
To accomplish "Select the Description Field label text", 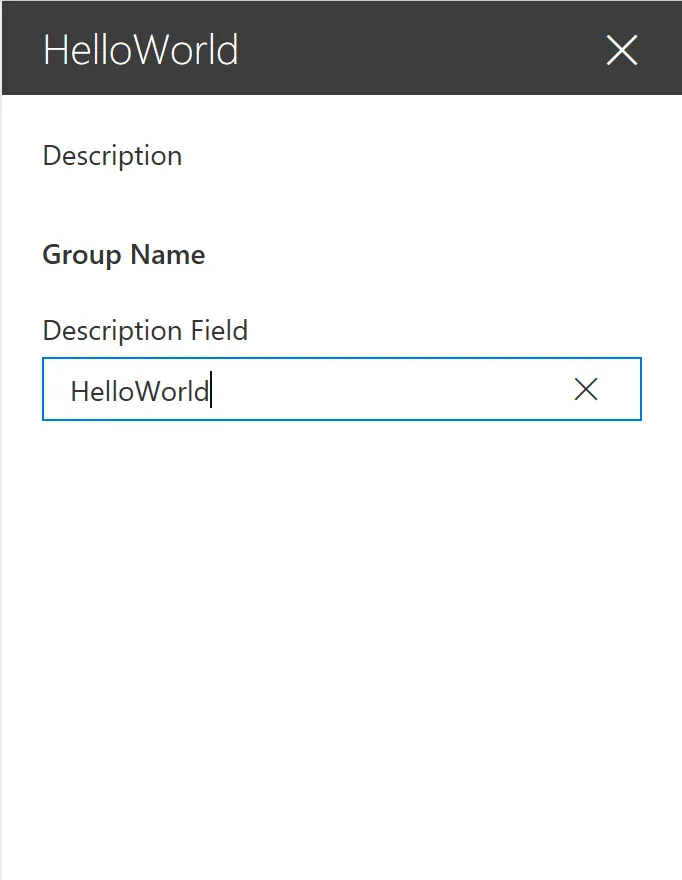I will (x=145, y=330).
